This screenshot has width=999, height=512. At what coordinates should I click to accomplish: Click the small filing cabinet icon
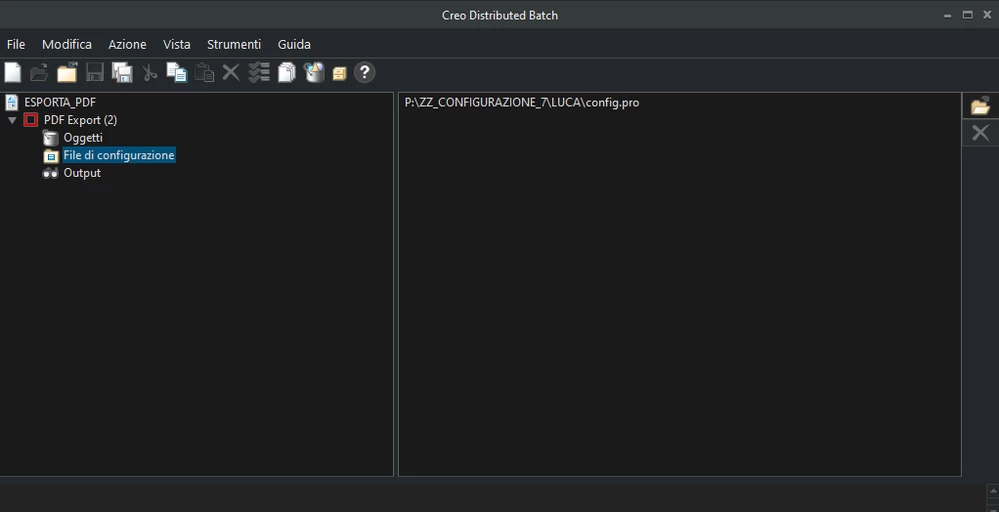(340, 74)
